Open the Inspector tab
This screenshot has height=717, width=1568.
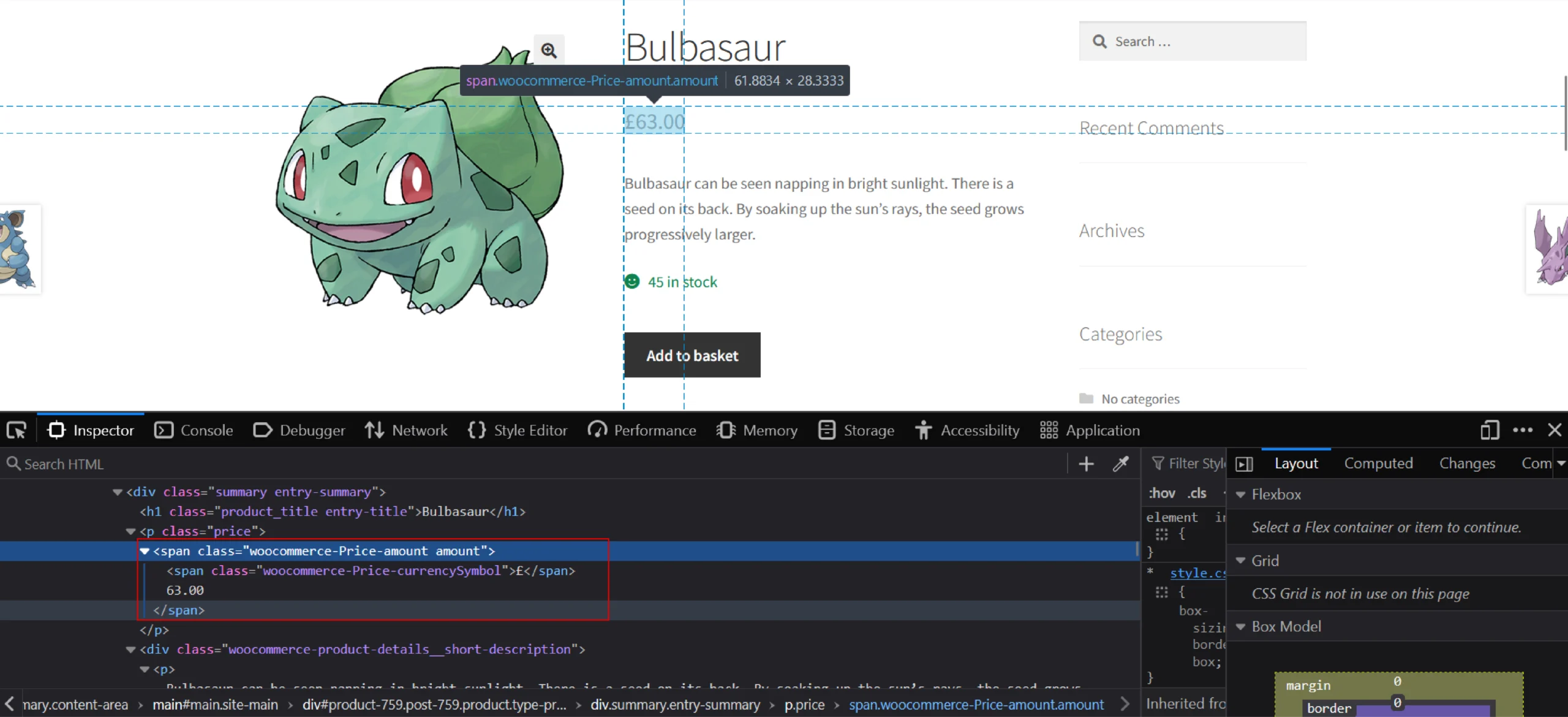pyautogui.click(x=91, y=430)
